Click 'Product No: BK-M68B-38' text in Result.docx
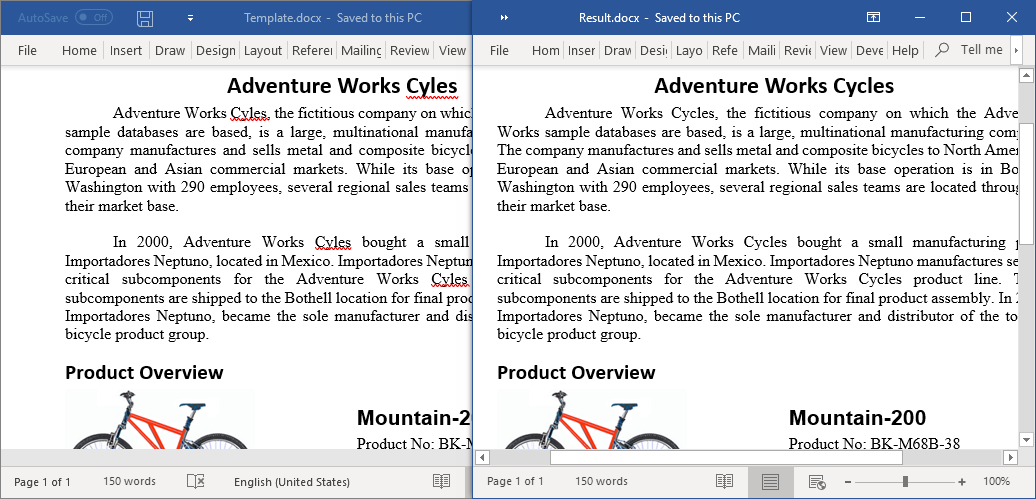Viewport: 1036px width, 499px height. (x=874, y=443)
